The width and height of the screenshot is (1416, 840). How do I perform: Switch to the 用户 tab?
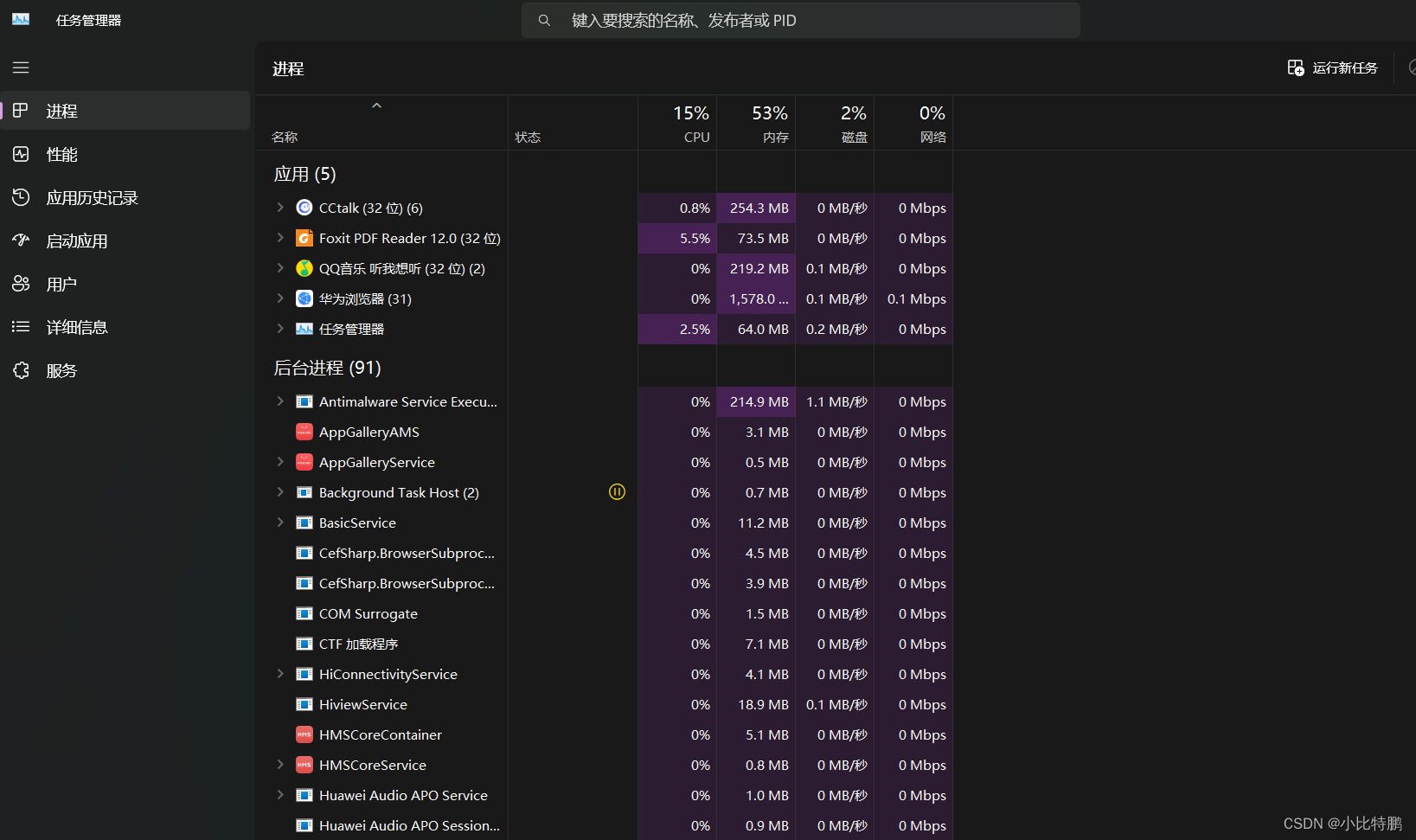coord(125,284)
